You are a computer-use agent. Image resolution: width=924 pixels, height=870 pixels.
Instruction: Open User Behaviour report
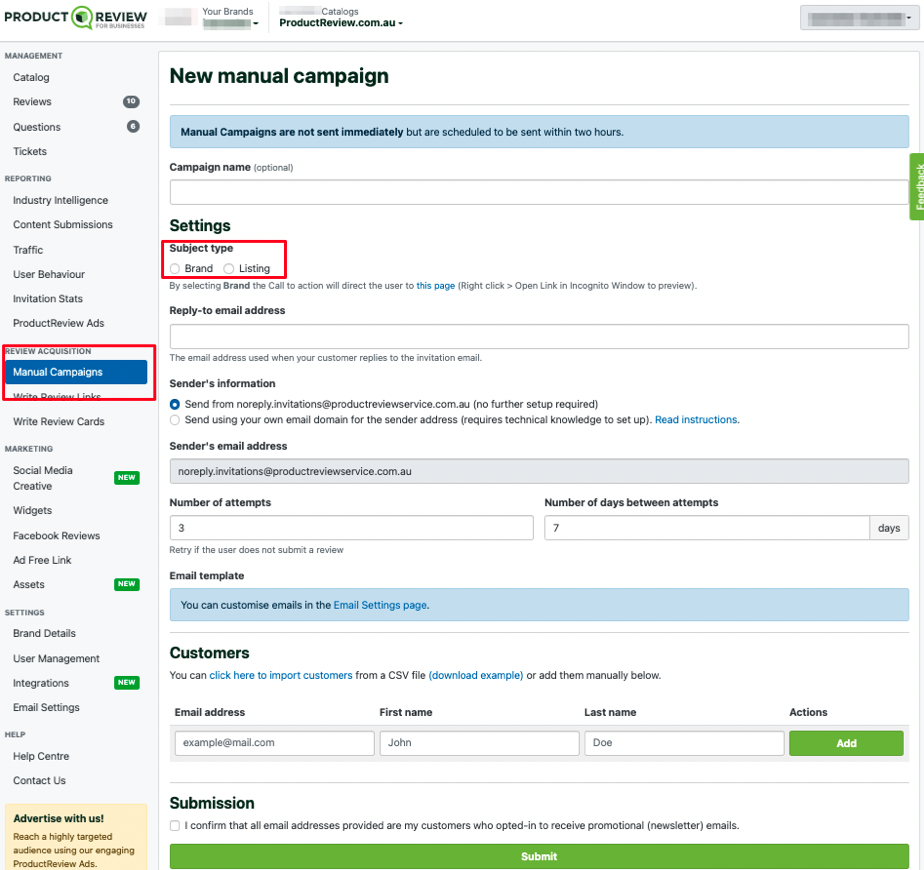coord(49,274)
